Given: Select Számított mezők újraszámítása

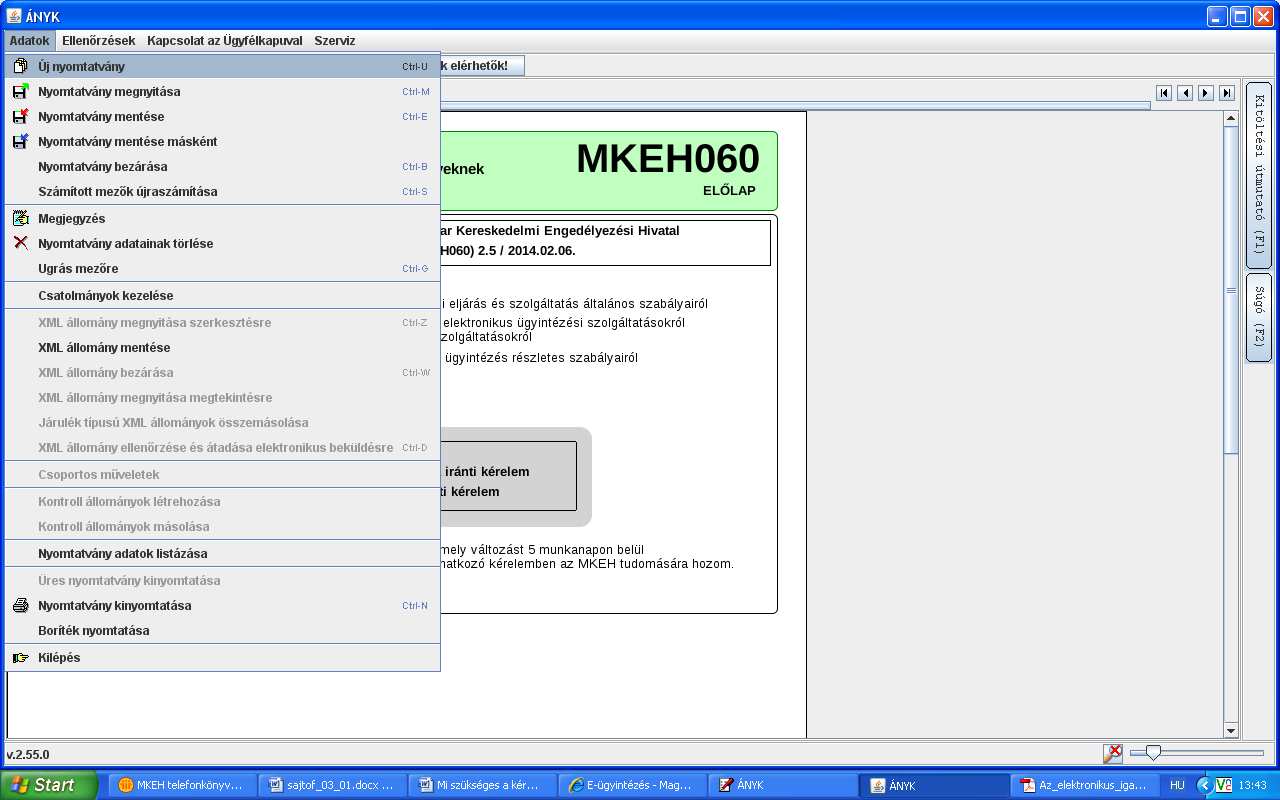Looking at the screenshot, I should [x=222, y=191].
